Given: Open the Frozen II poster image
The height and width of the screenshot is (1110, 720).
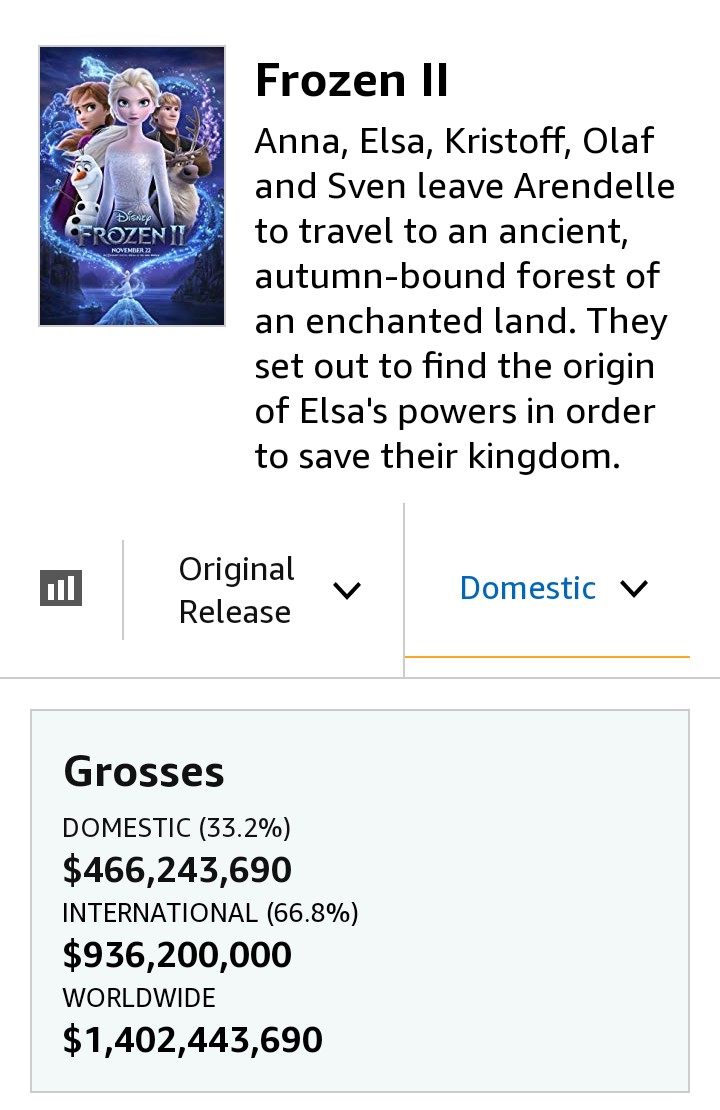Looking at the screenshot, I should pos(132,186).
